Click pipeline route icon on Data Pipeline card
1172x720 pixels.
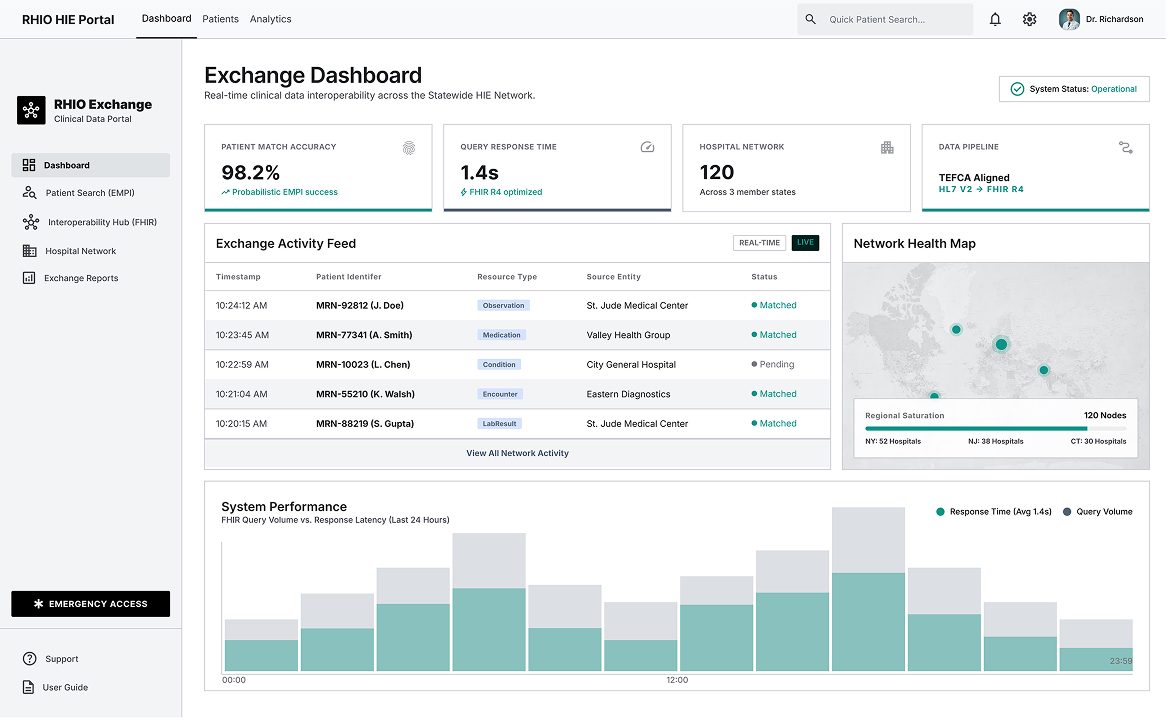tap(1131, 148)
